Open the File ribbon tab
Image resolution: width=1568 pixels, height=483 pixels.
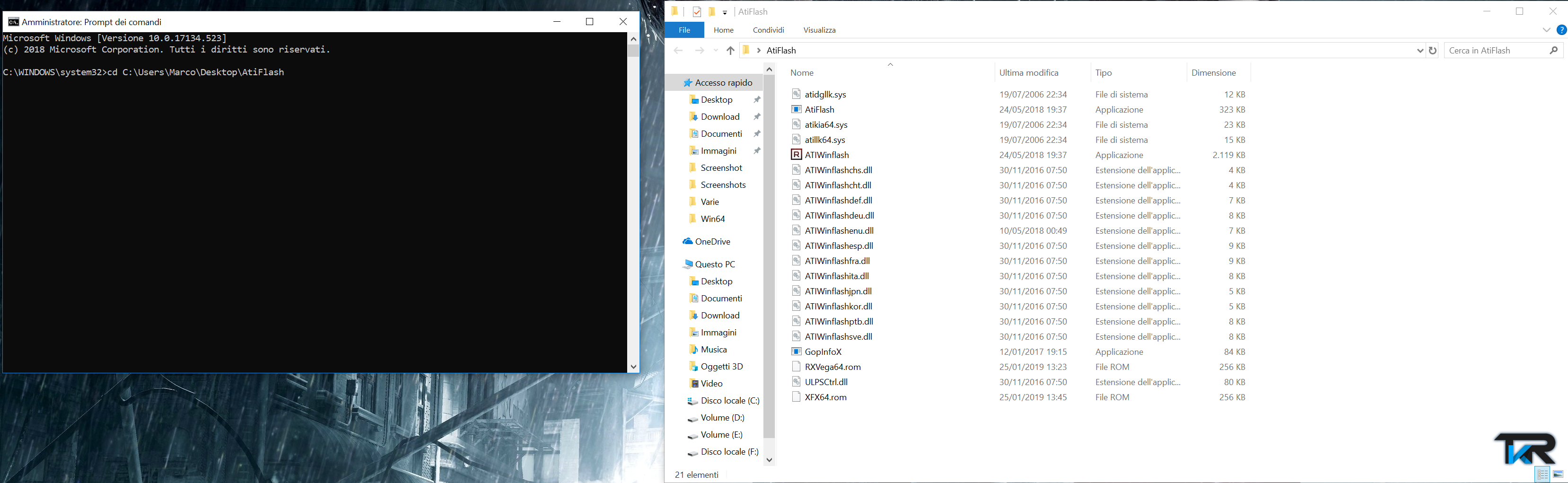[684, 30]
